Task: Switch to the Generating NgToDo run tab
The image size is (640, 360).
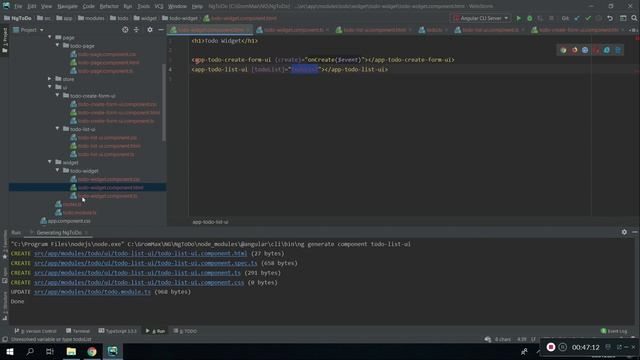Action: tap(59, 233)
